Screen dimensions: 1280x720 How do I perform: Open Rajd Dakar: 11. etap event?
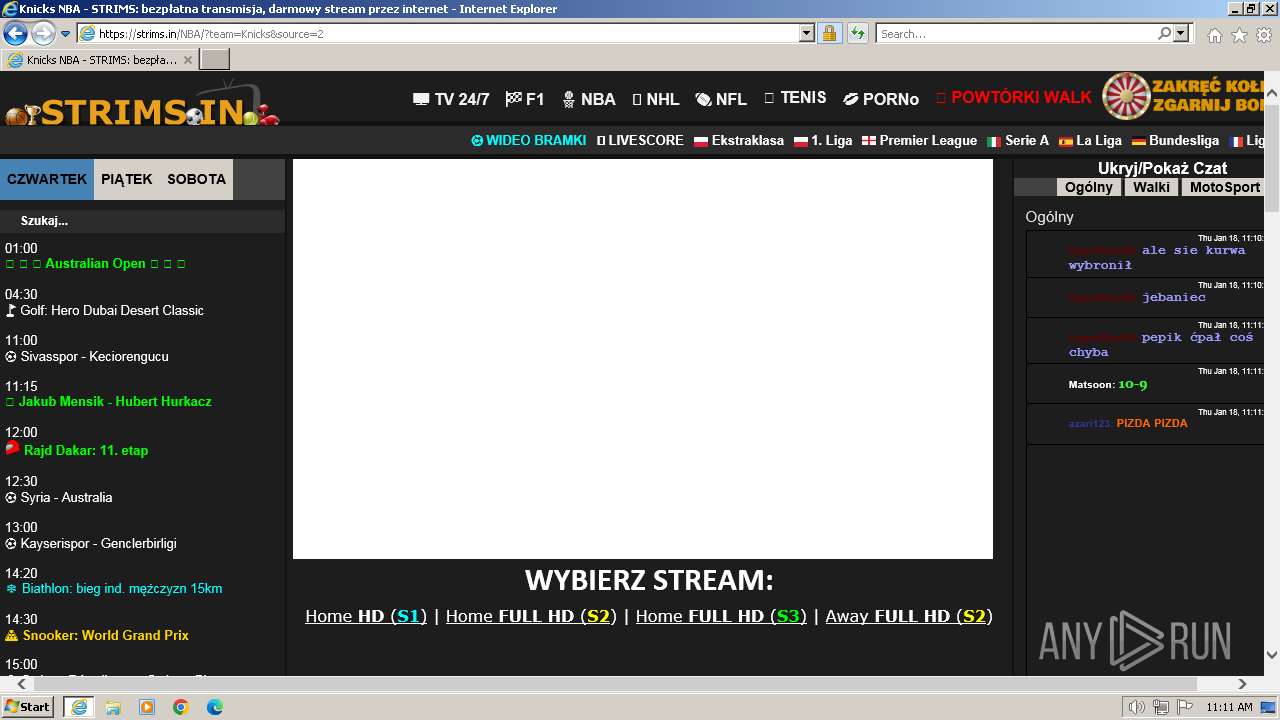click(x=77, y=450)
